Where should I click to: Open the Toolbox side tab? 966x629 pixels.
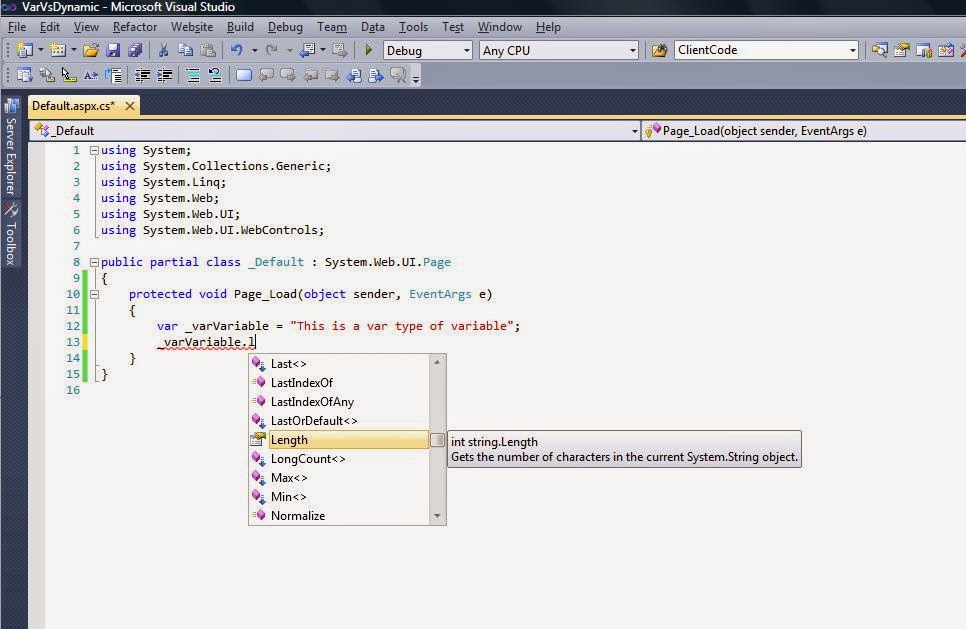(x=10, y=235)
